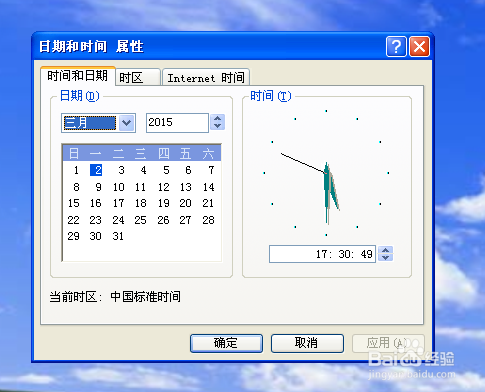Viewport: 485px width, 392px height.
Task: Click the 应用 button
Action: tap(388, 343)
